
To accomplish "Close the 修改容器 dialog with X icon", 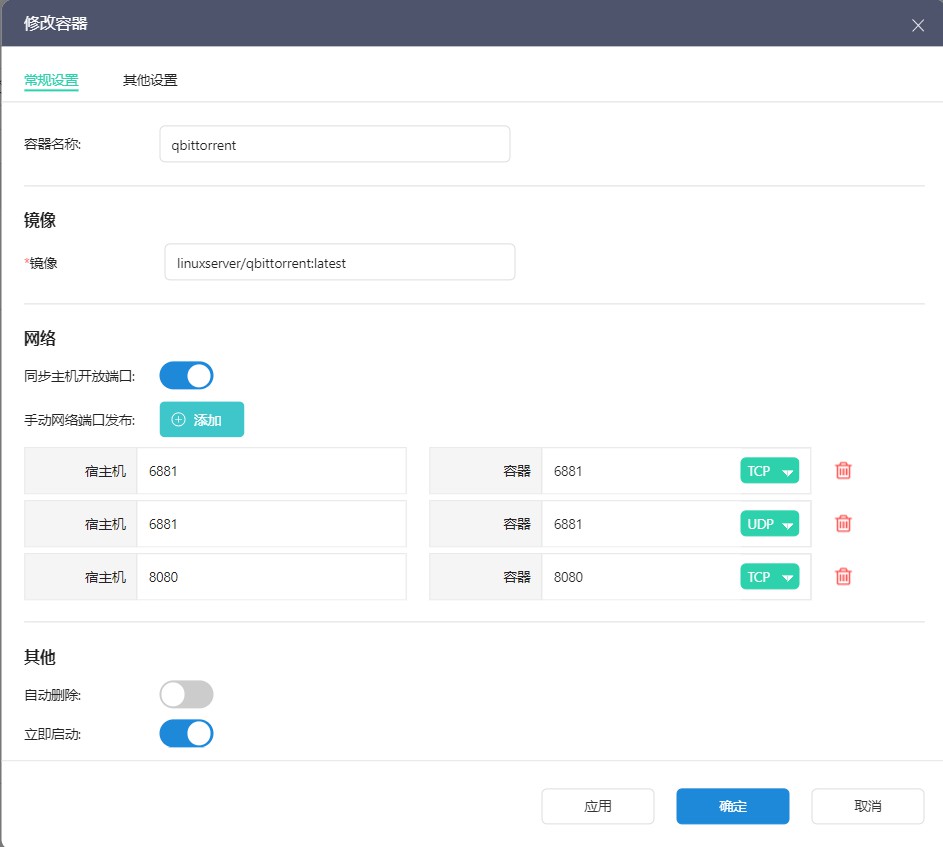I will tap(917, 25).
